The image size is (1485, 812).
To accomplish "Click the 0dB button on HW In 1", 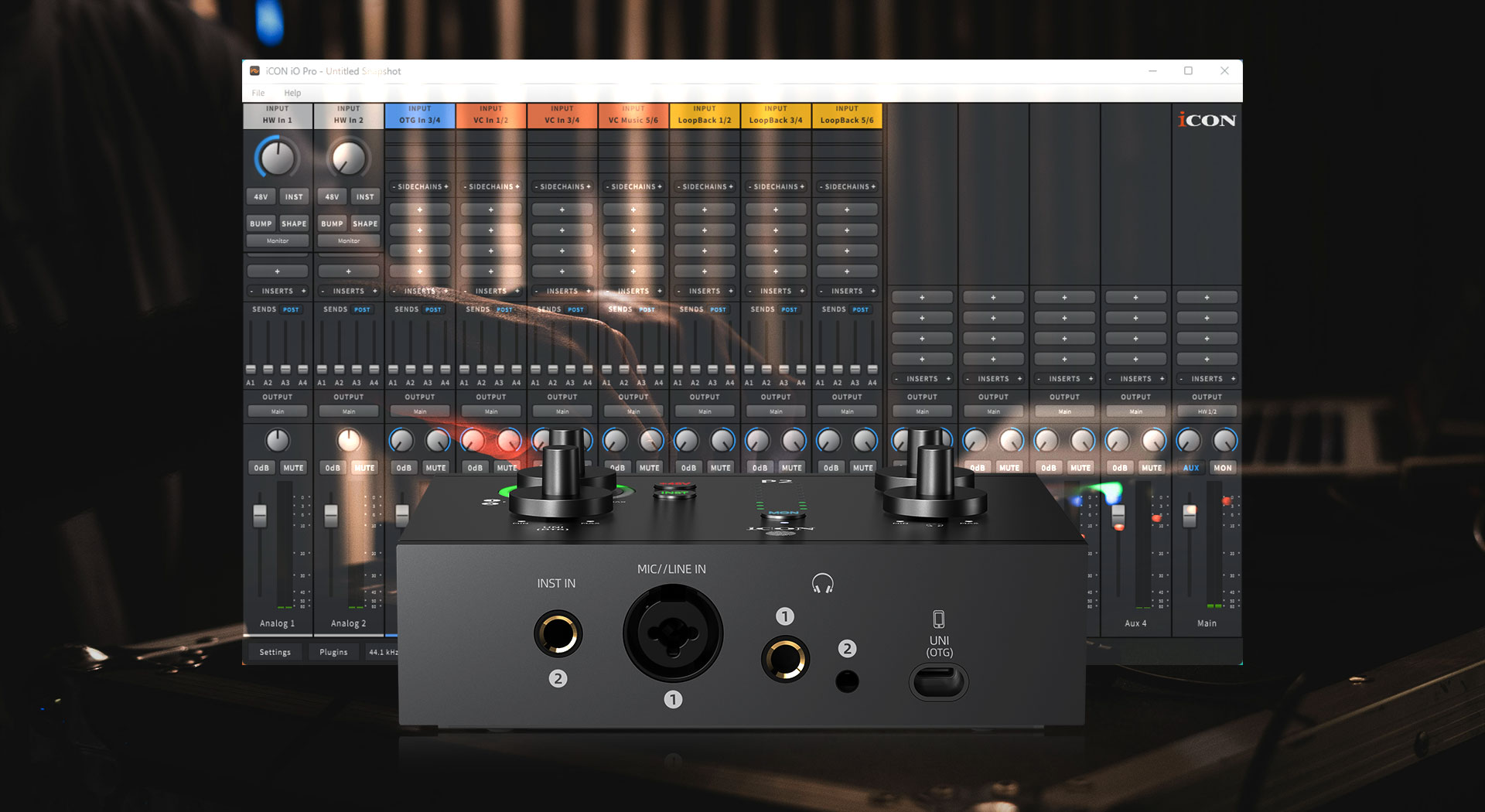I will tap(261, 468).
